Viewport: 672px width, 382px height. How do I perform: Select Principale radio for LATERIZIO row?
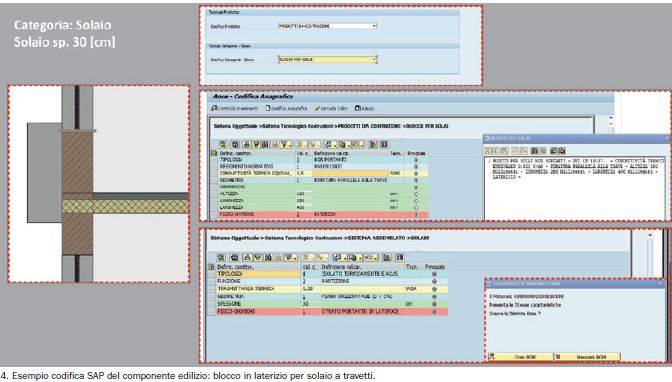point(416,214)
